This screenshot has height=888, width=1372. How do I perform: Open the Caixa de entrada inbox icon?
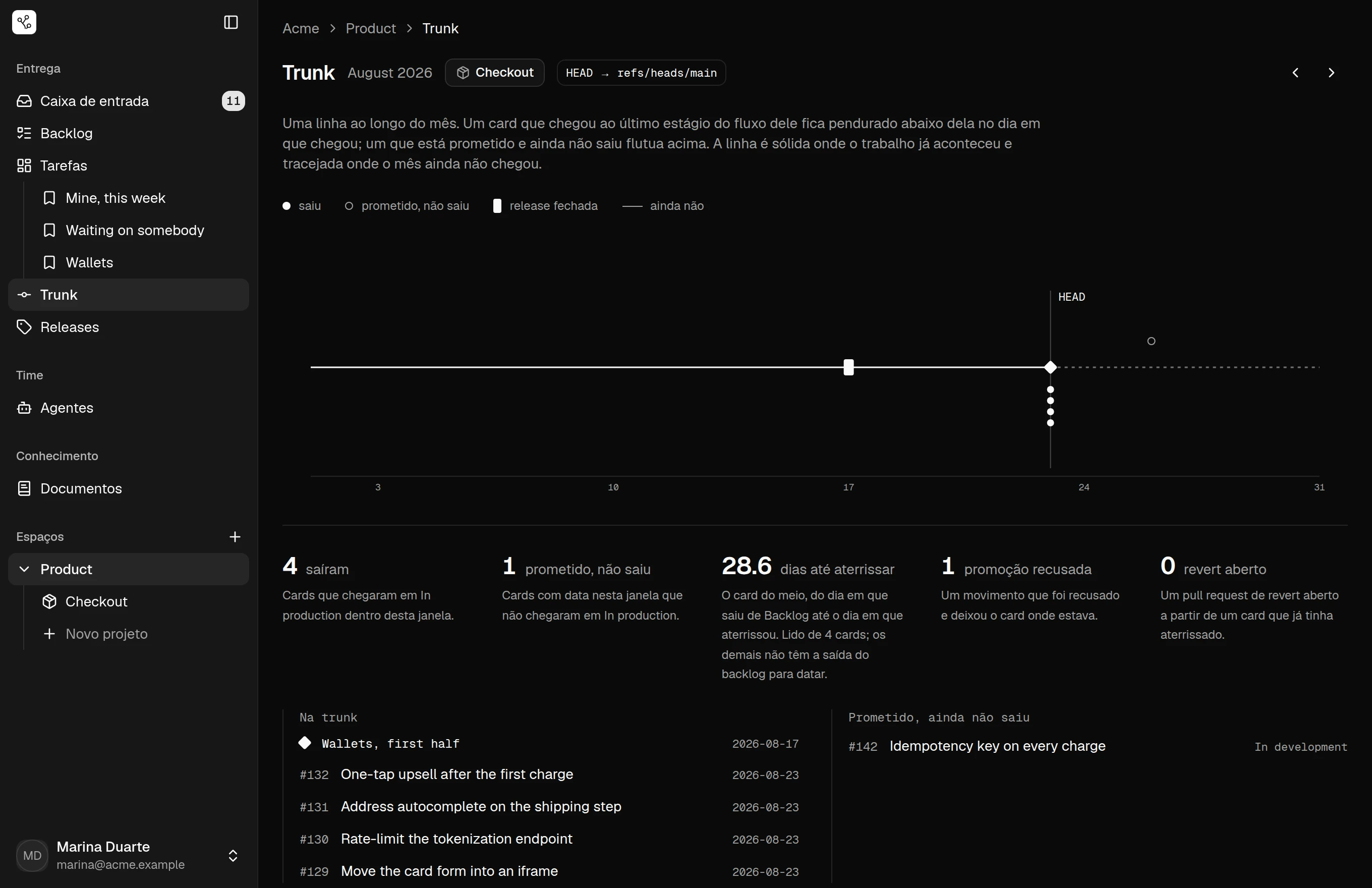24,101
